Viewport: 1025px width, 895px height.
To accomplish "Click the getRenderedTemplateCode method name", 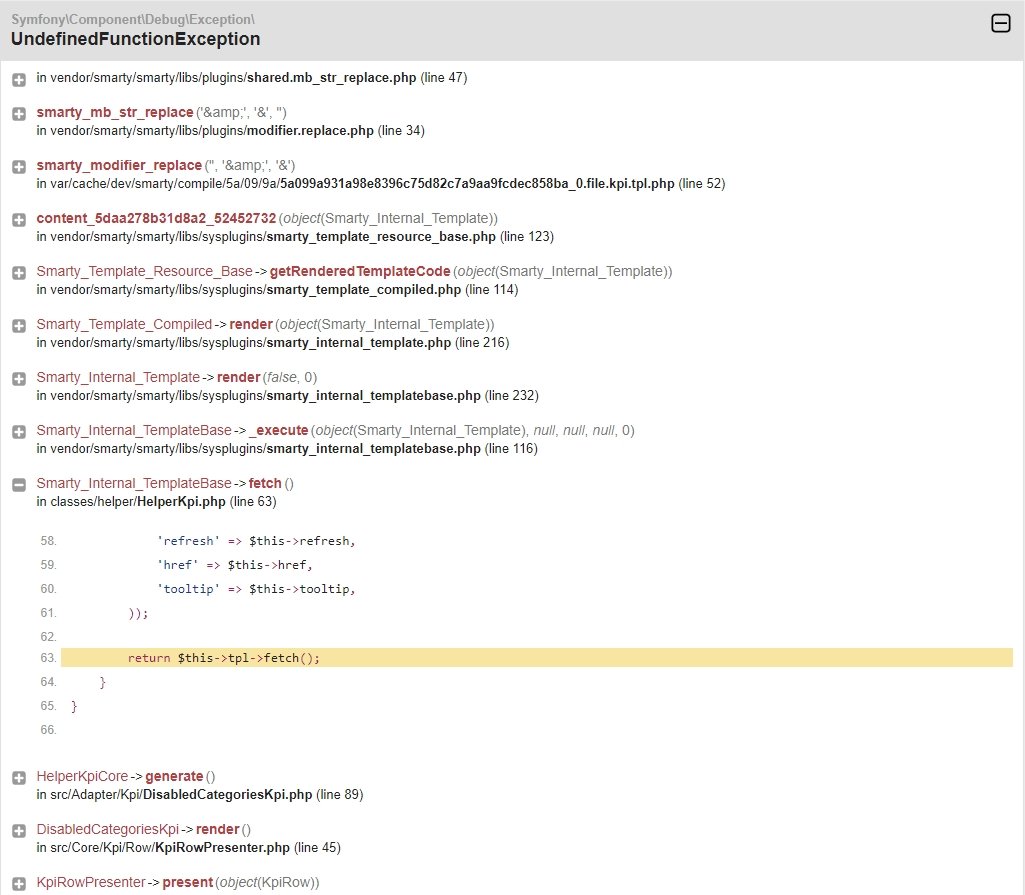I will (x=360, y=271).
